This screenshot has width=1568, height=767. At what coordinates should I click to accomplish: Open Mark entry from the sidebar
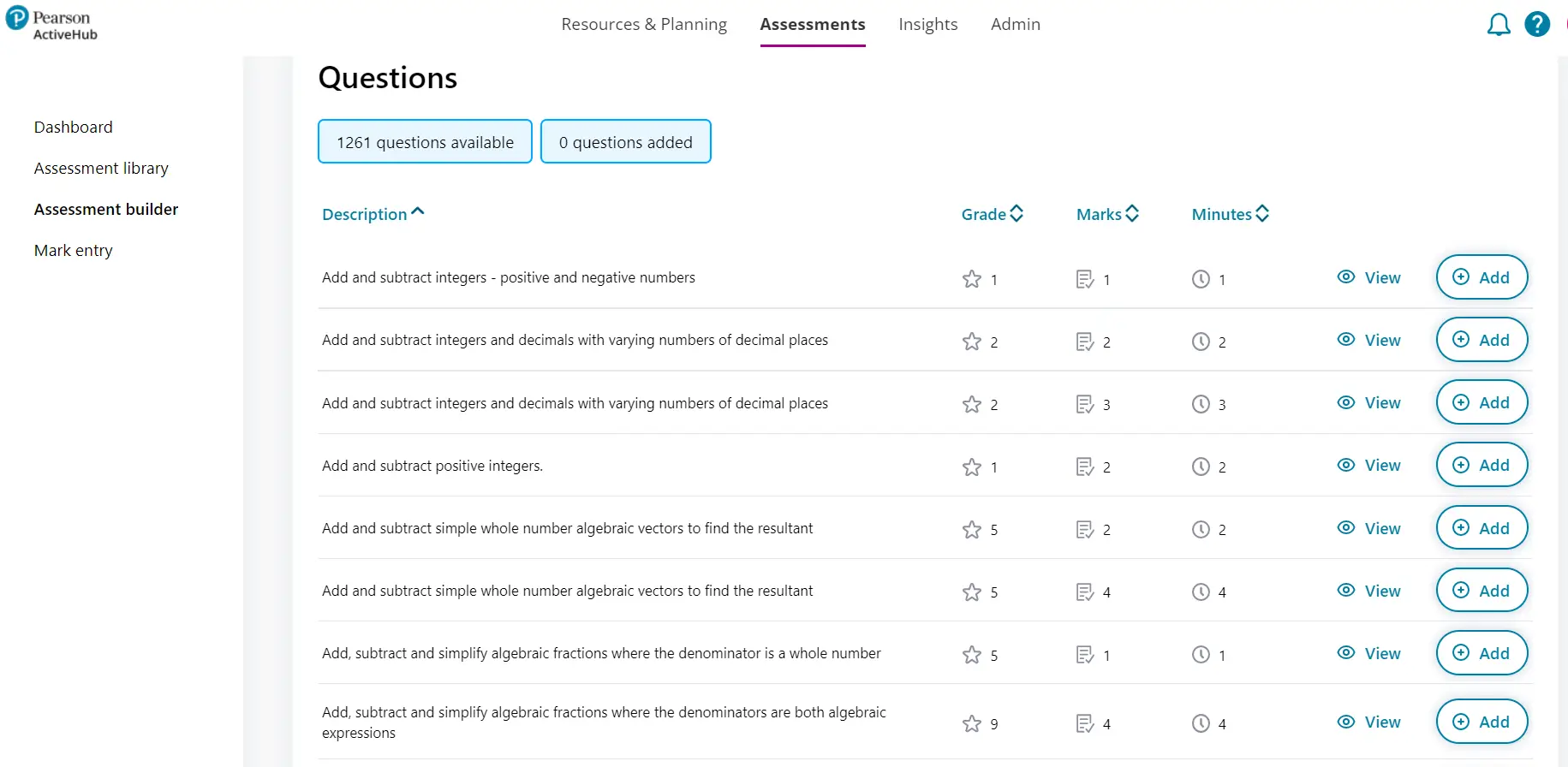pos(74,251)
